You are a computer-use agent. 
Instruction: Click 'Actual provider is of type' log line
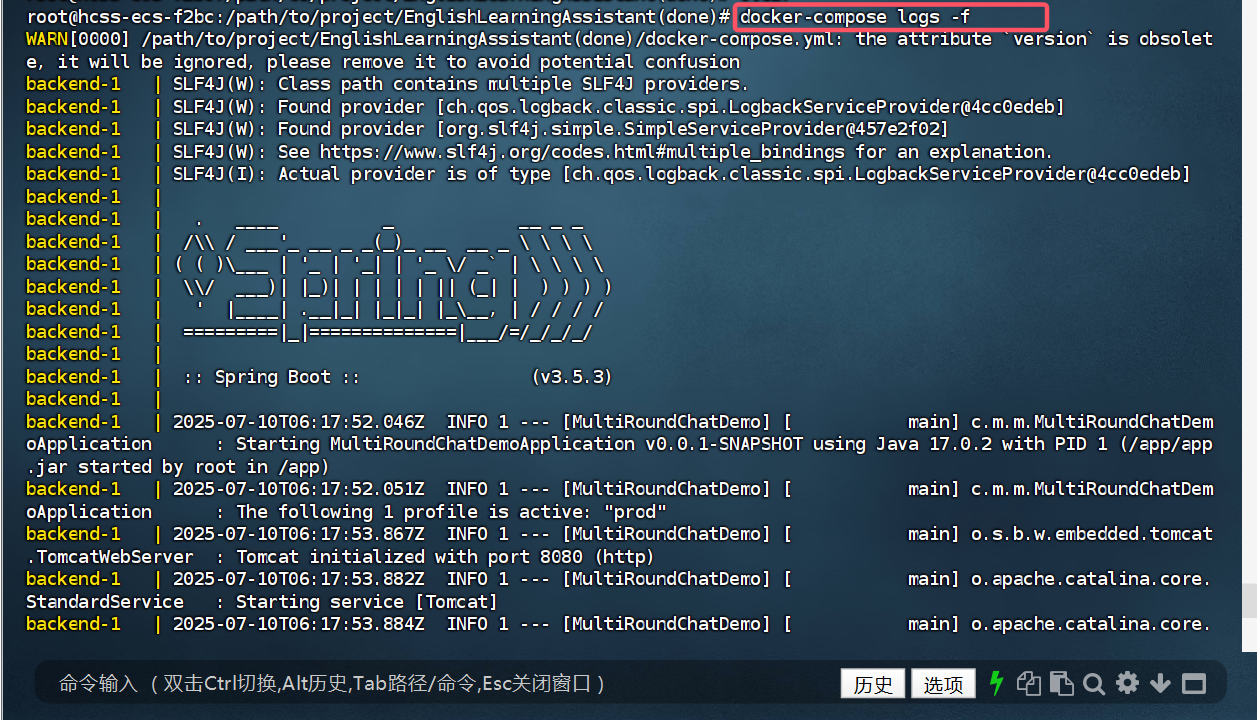[x=681, y=174]
